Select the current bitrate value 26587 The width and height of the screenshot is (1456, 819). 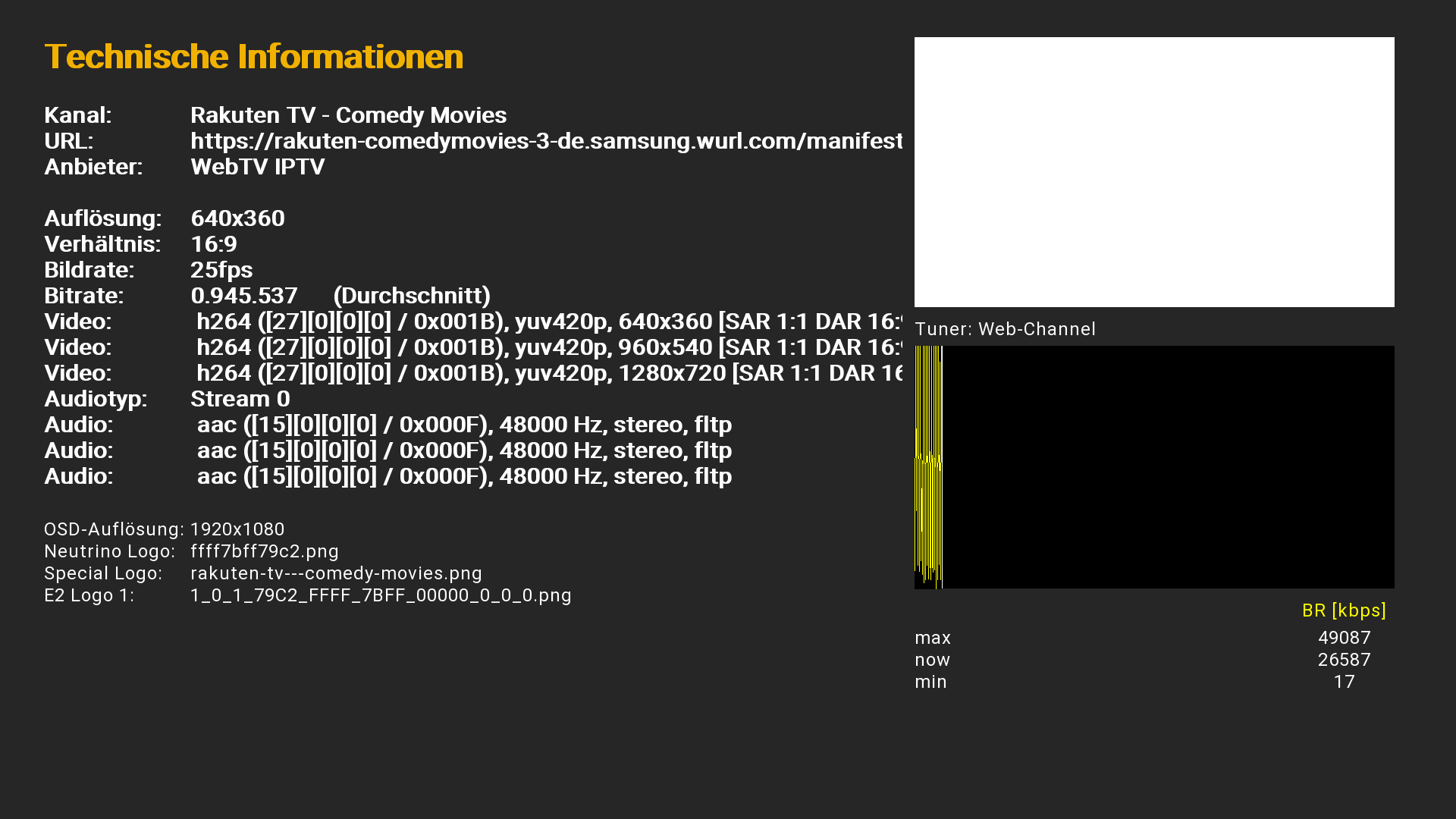tap(1344, 660)
